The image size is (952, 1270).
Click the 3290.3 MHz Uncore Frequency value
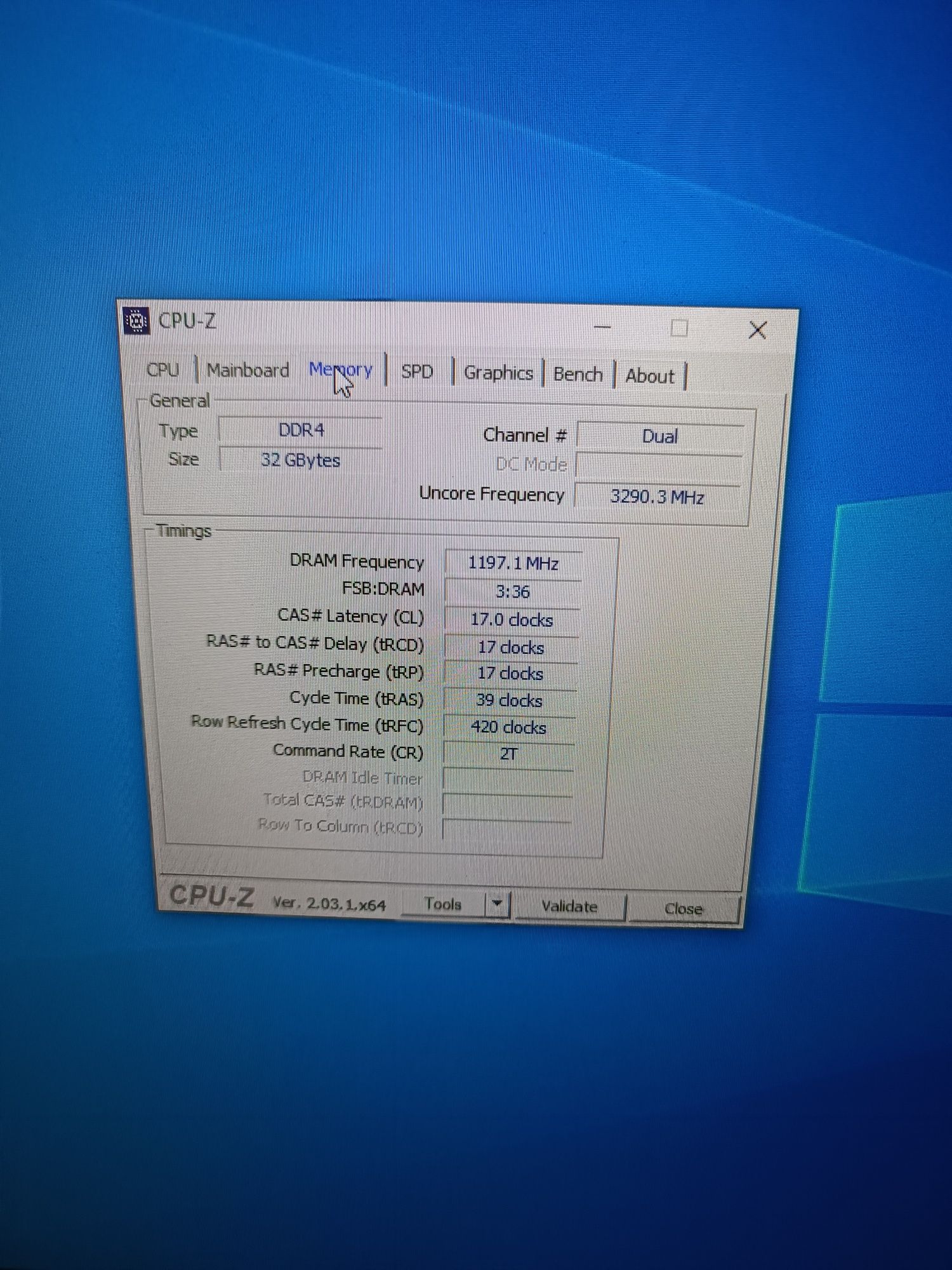pos(657,497)
